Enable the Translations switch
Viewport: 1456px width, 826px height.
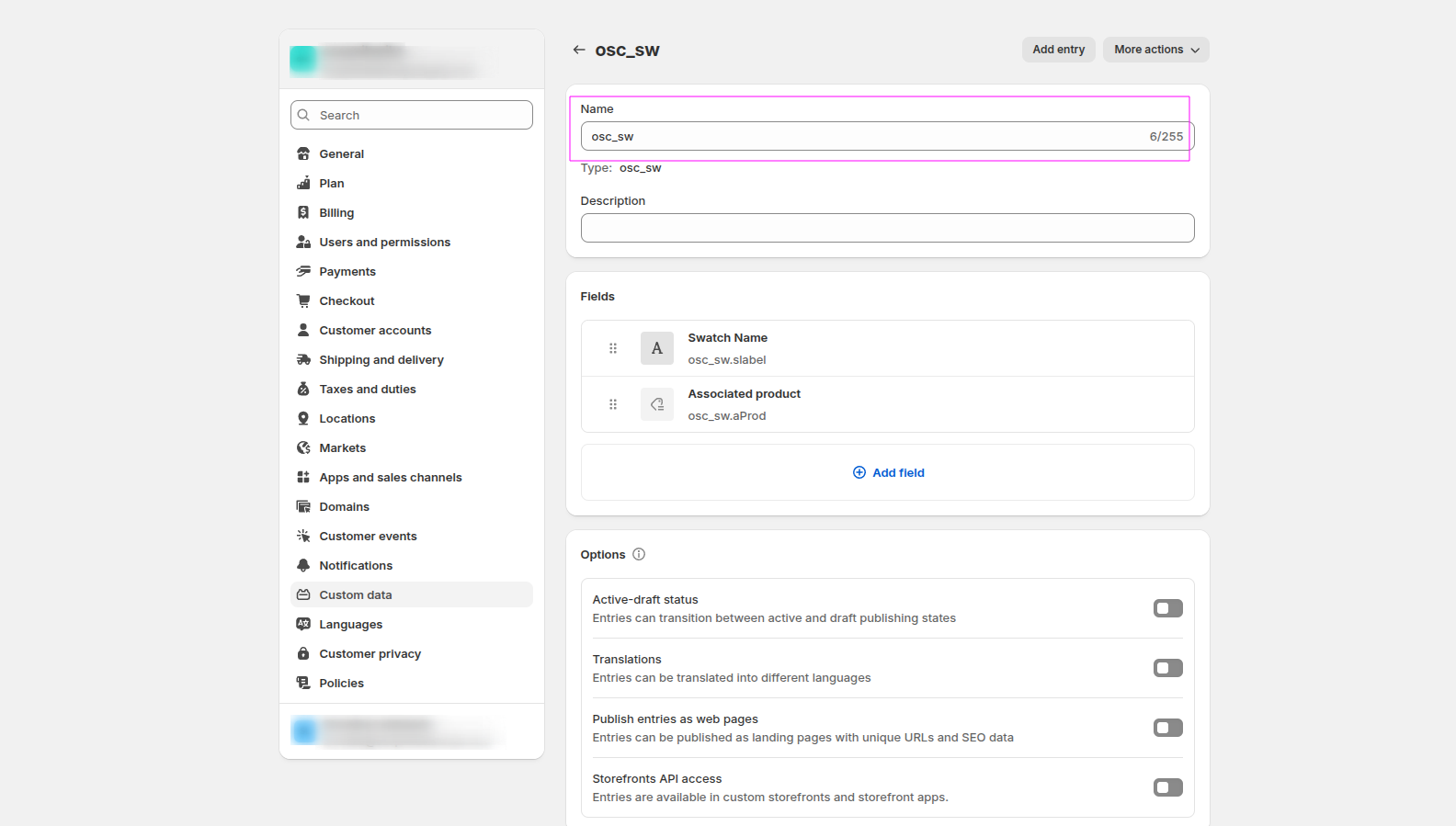coord(1168,668)
